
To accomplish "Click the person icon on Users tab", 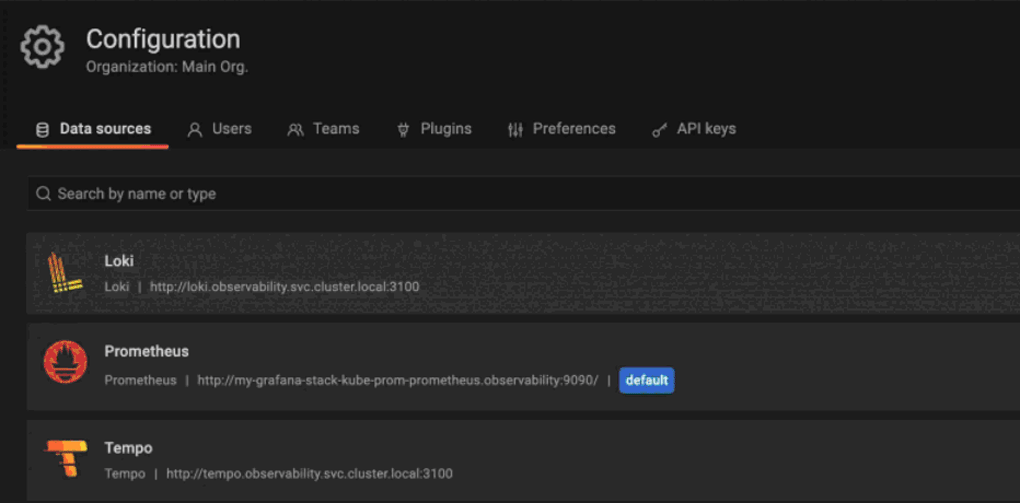I will 195,130.
